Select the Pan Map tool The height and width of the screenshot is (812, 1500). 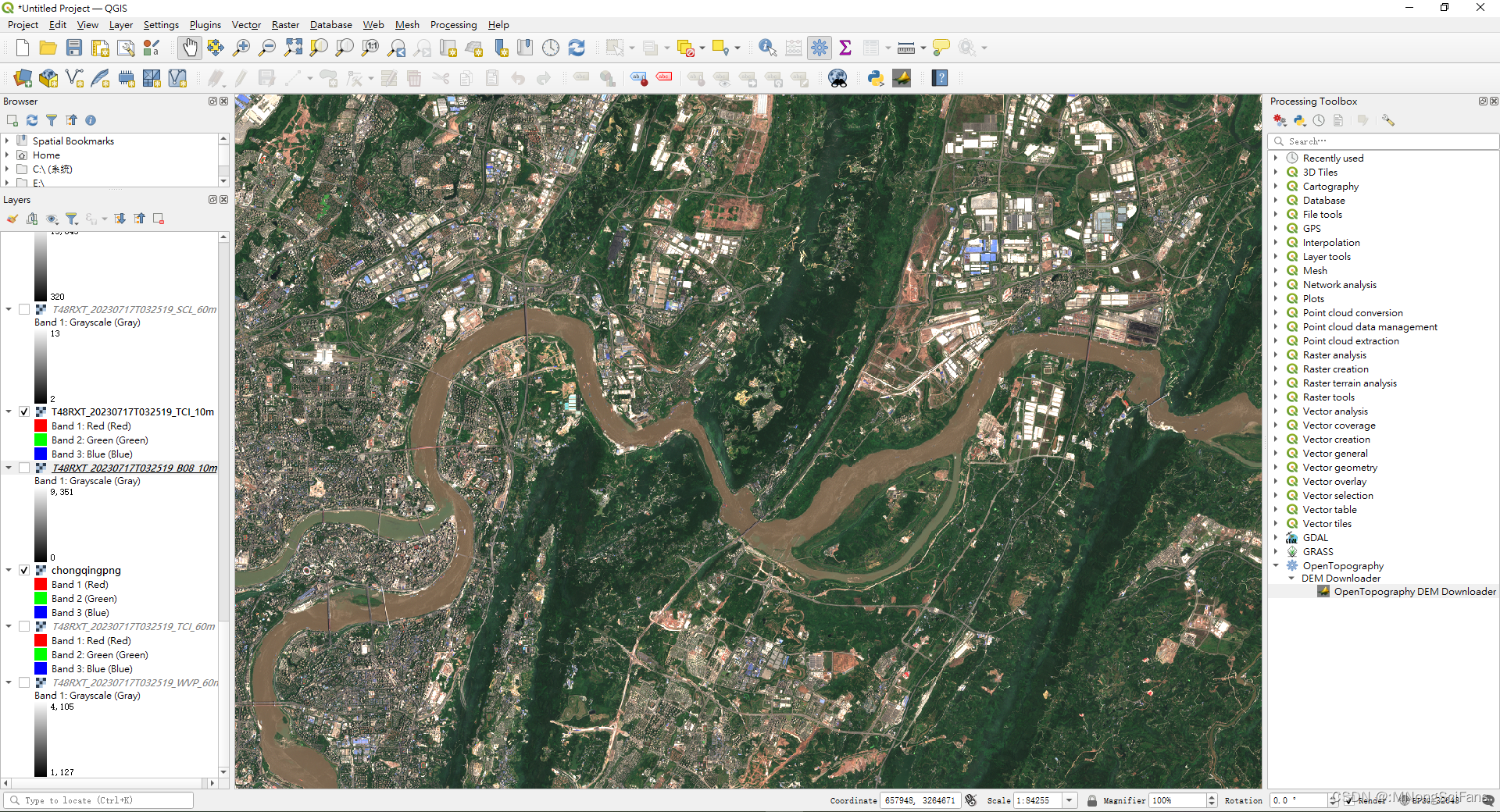[x=189, y=48]
